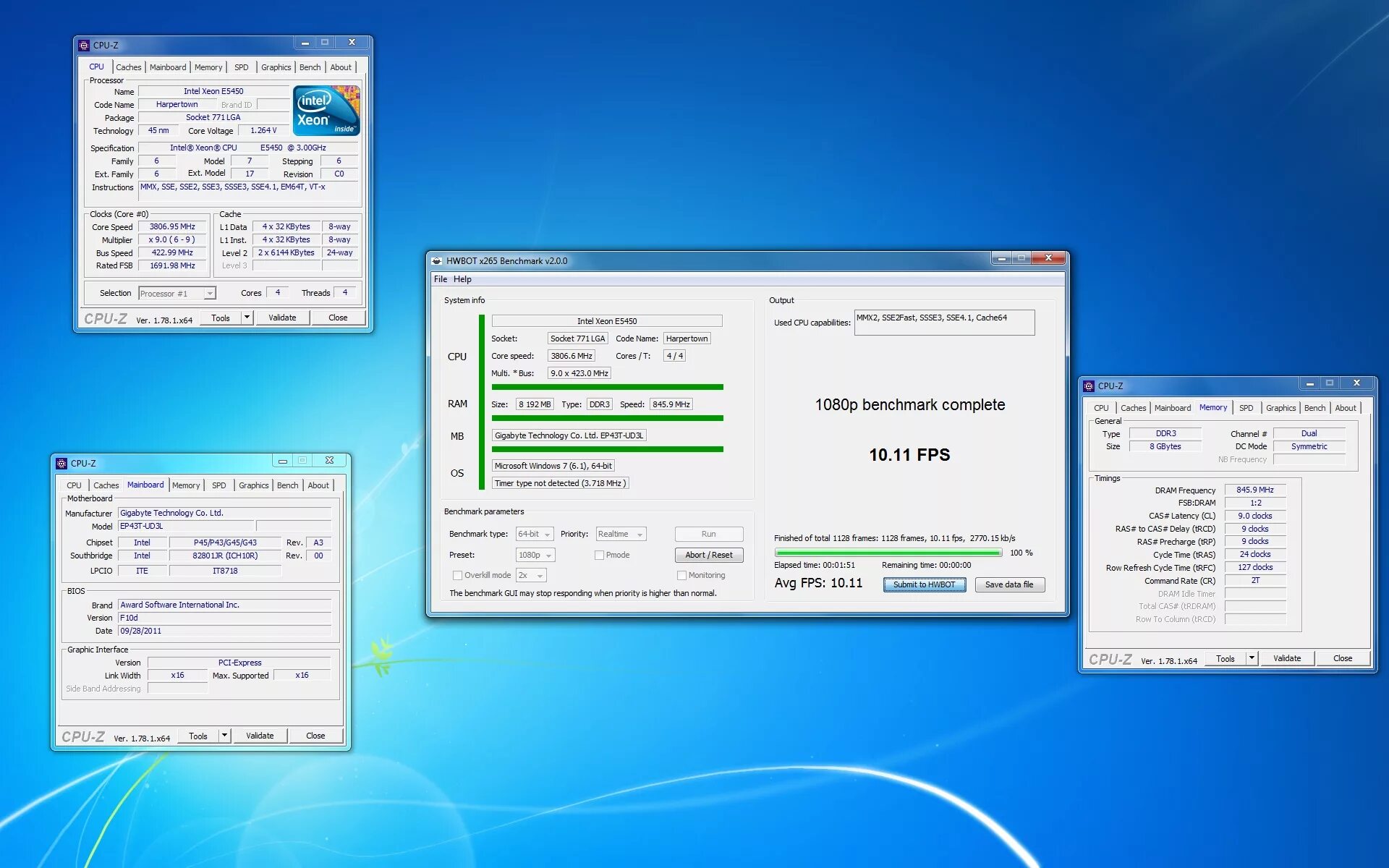
Task: Toggle the Overkill mode checkbox
Action: pyautogui.click(x=458, y=574)
